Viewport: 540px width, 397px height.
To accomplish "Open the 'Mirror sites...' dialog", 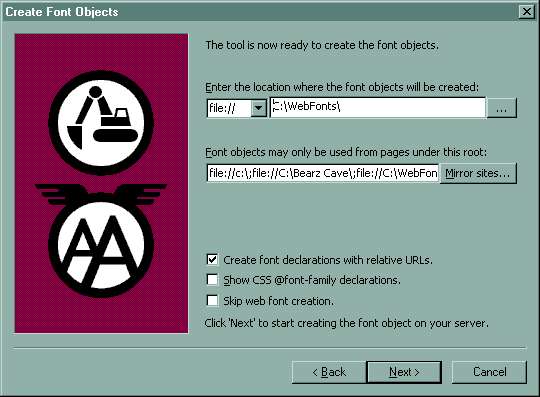I will [478, 173].
